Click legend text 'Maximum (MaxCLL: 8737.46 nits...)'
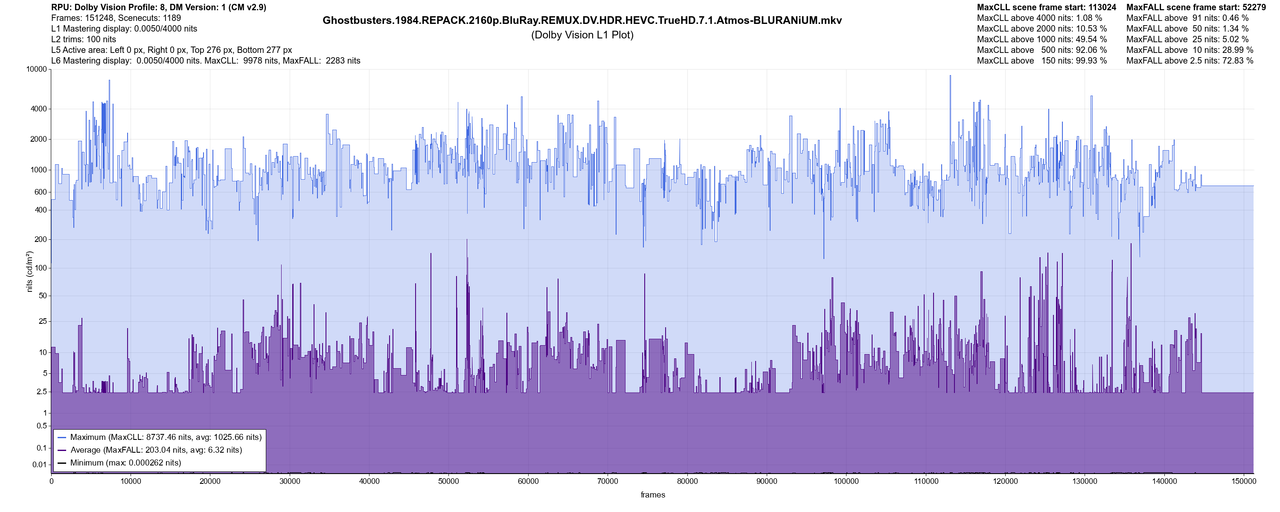 pyautogui.click(x=166, y=438)
